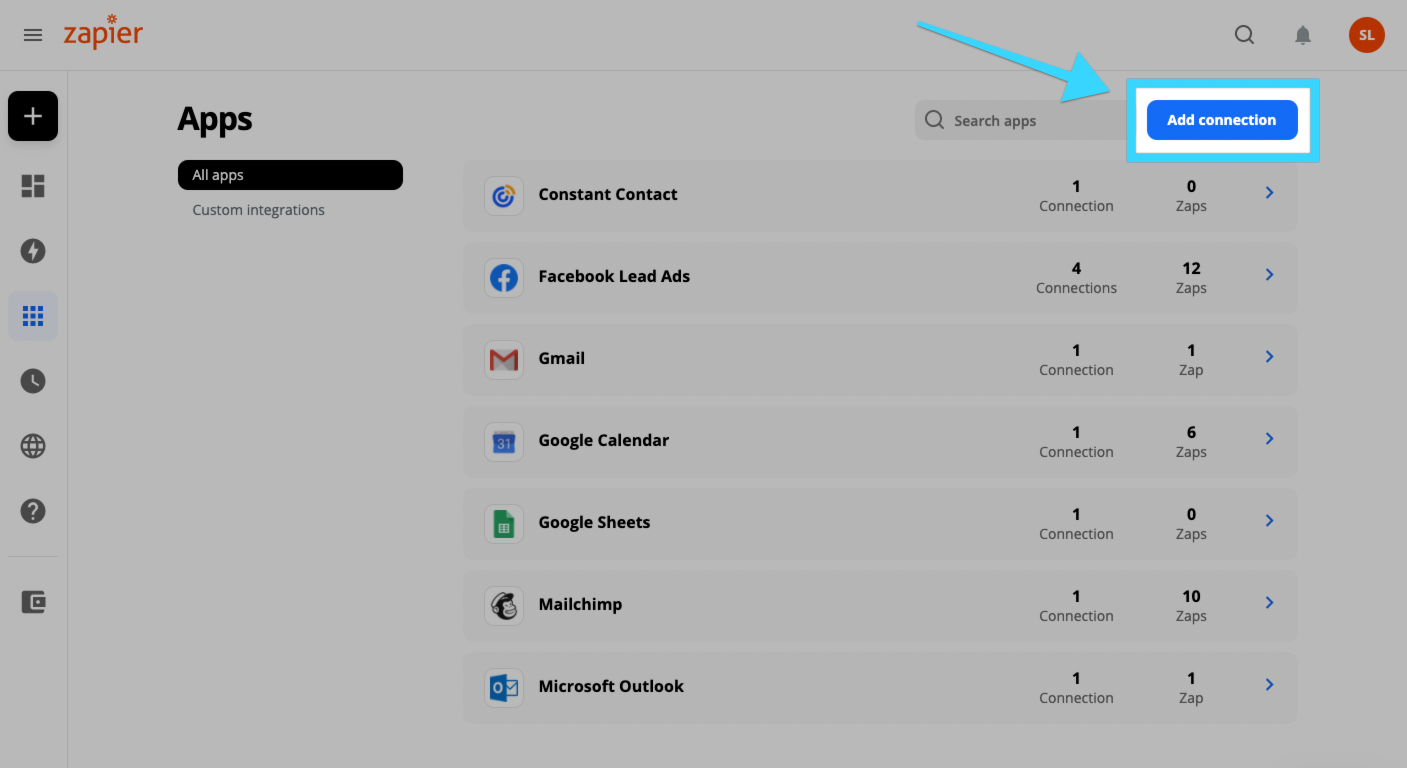This screenshot has height=768, width=1407.
Task: Expand the Google Calendar row chevron
Action: pyautogui.click(x=1269, y=439)
